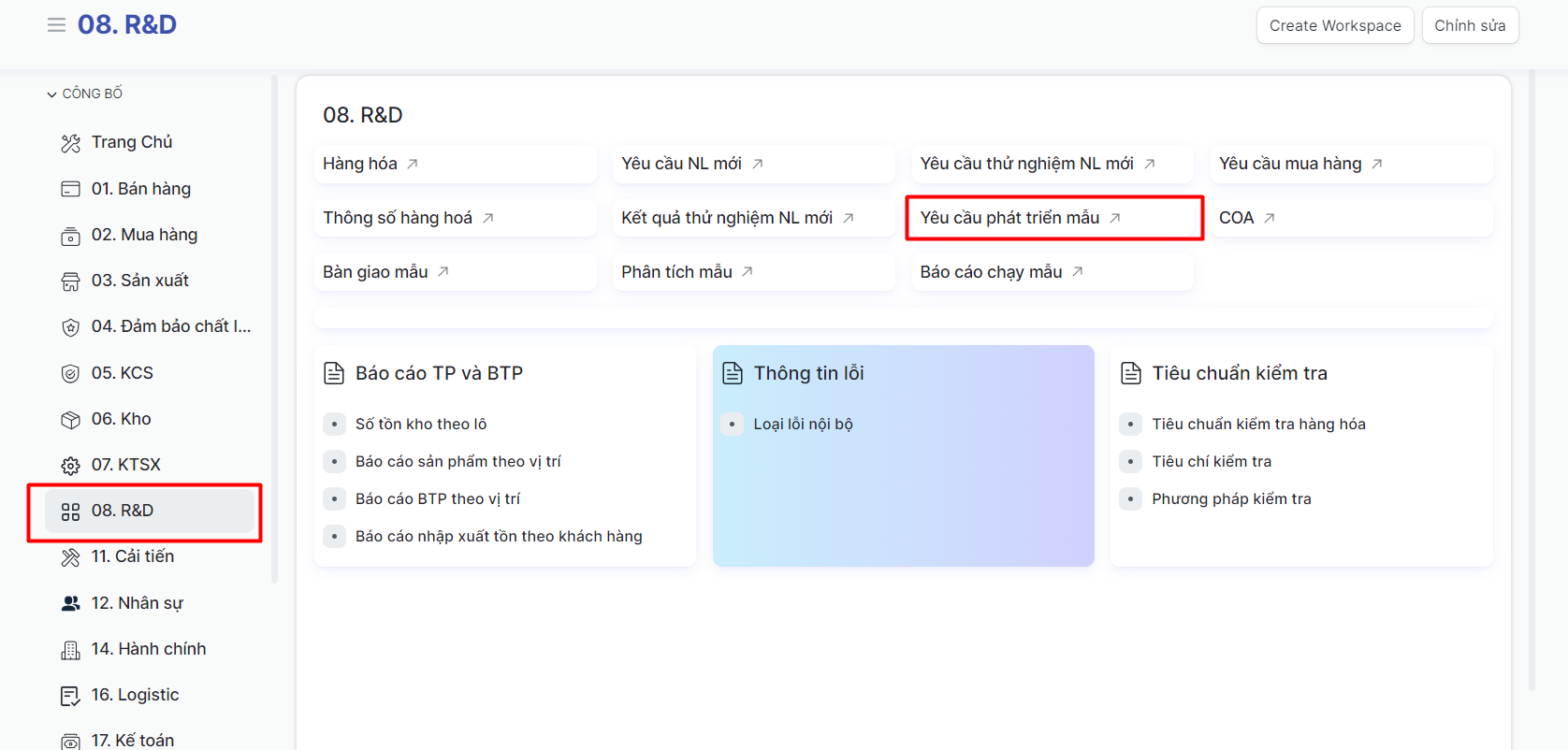Select the 07. KTSX gear icon

point(70,466)
